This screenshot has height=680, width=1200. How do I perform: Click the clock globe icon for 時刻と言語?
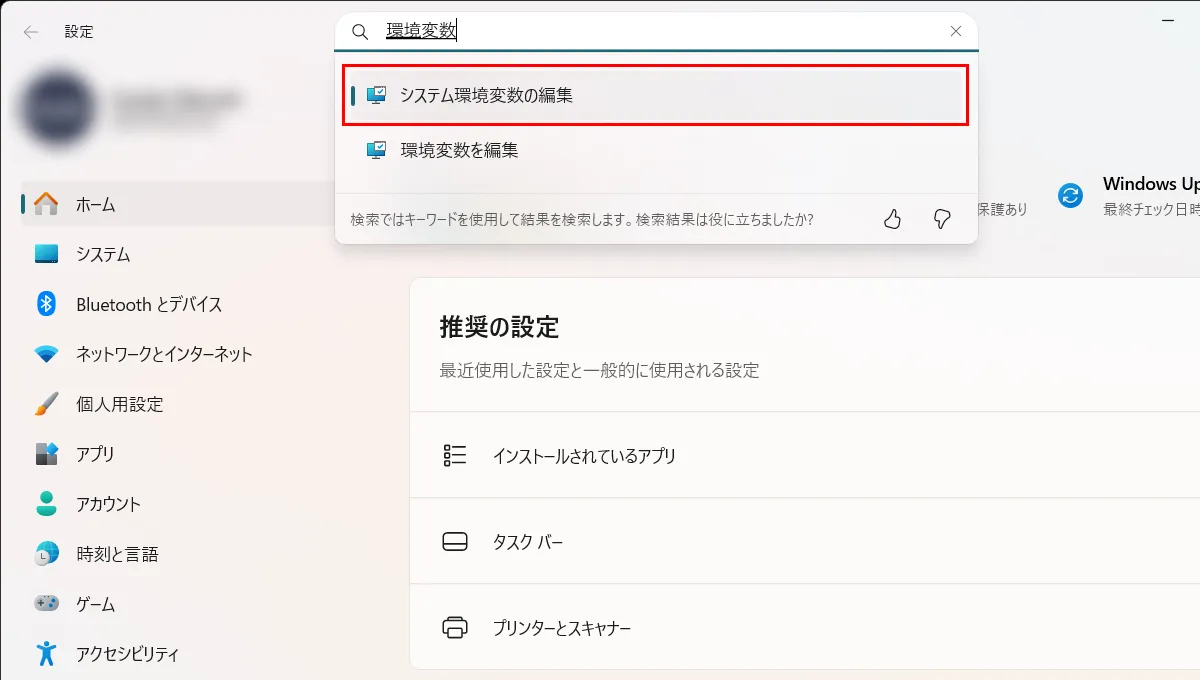click(x=47, y=554)
